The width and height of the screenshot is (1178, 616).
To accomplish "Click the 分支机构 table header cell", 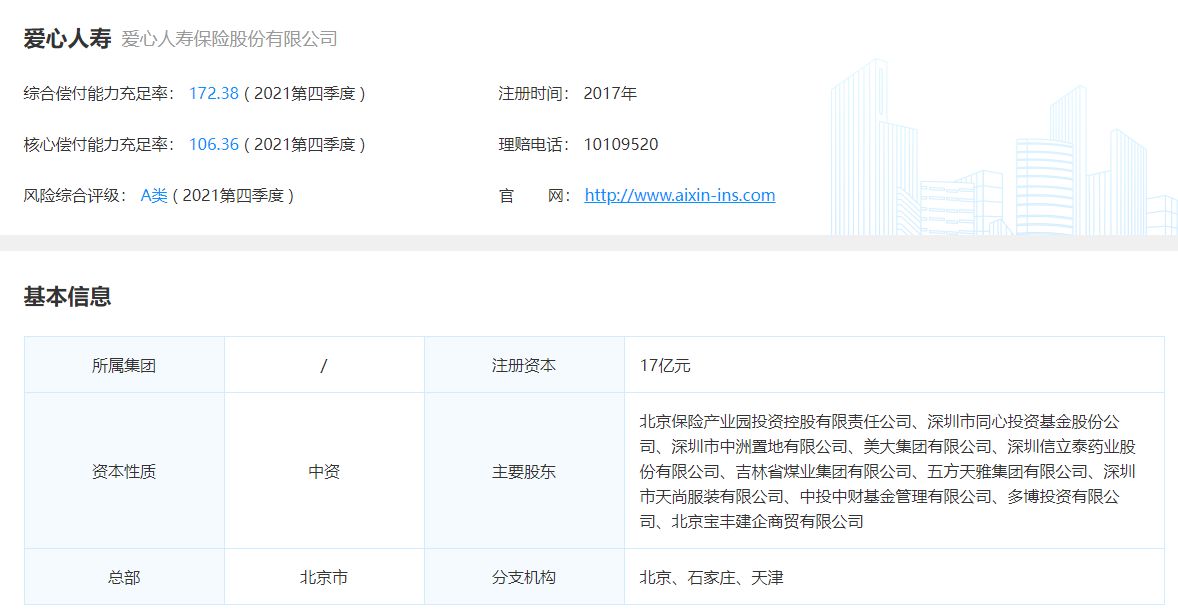I will (524, 578).
